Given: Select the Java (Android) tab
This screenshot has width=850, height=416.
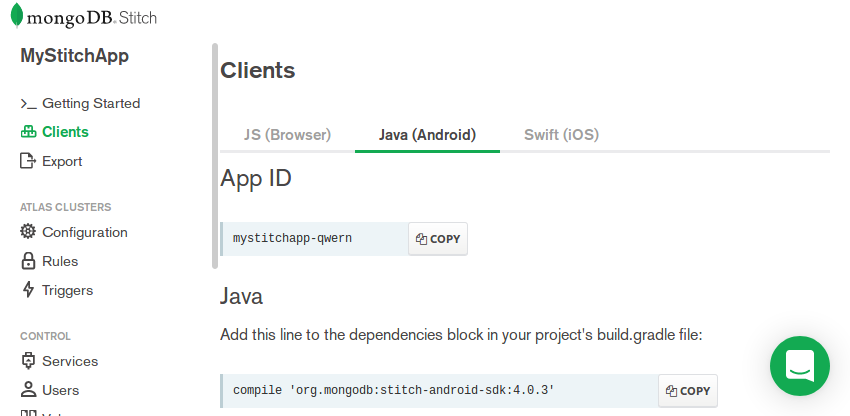Looking at the screenshot, I should [427, 135].
